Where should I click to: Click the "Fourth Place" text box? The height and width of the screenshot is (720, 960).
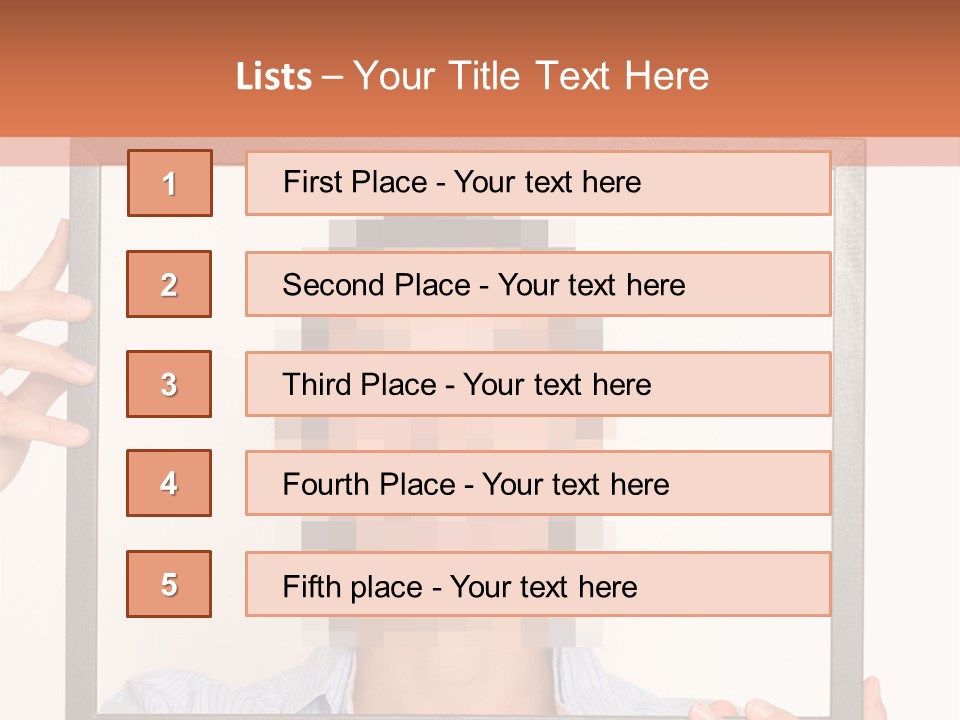pos(538,483)
